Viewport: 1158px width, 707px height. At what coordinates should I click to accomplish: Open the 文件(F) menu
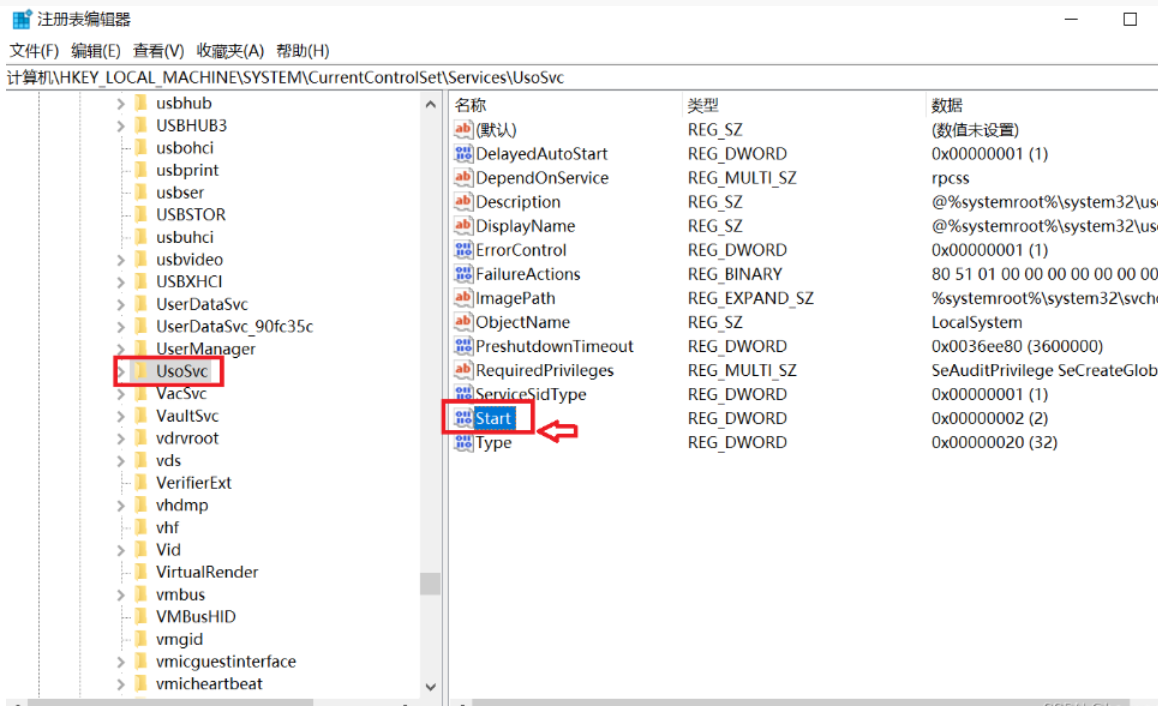(34, 51)
